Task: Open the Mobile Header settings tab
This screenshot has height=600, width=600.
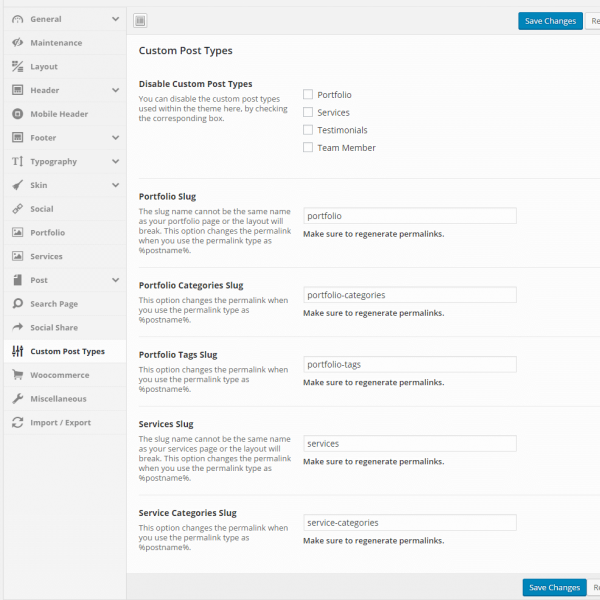Action: pyautogui.click(x=59, y=114)
